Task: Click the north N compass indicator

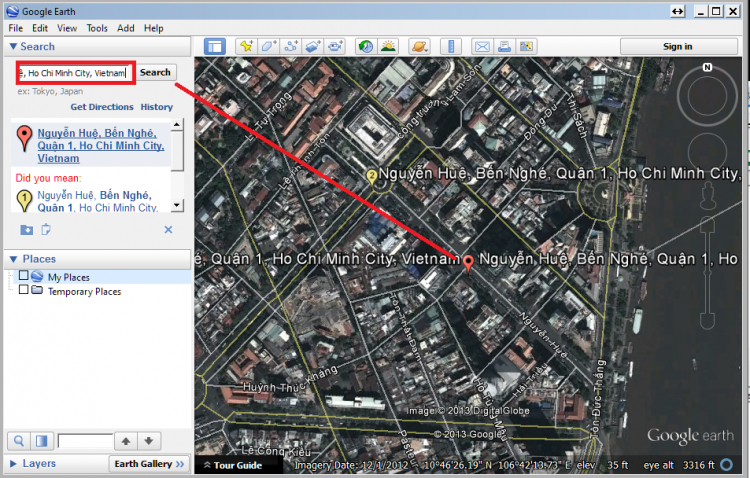Action: coord(707,67)
